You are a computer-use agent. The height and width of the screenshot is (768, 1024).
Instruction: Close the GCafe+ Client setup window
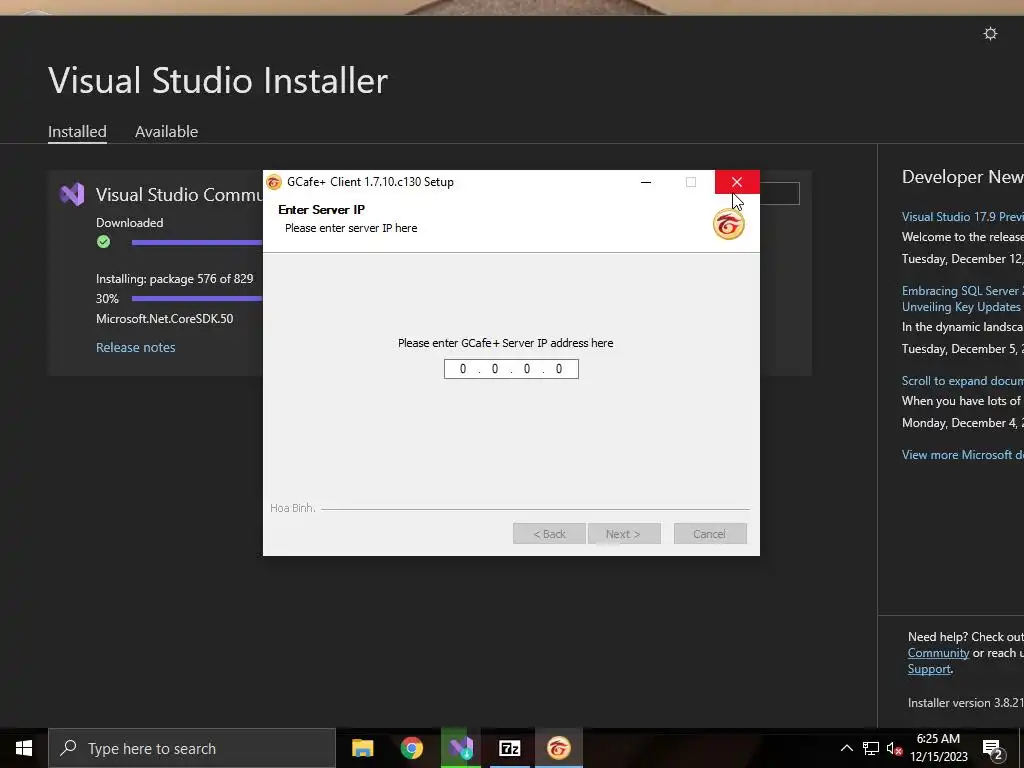(x=737, y=182)
